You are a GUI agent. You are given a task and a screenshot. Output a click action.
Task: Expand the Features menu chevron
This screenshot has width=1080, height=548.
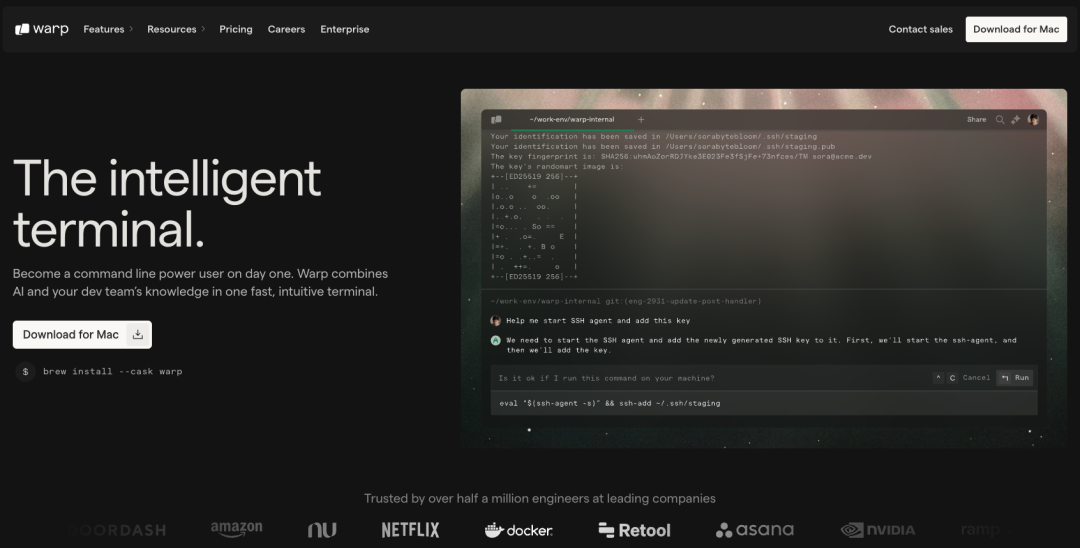click(x=131, y=29)
